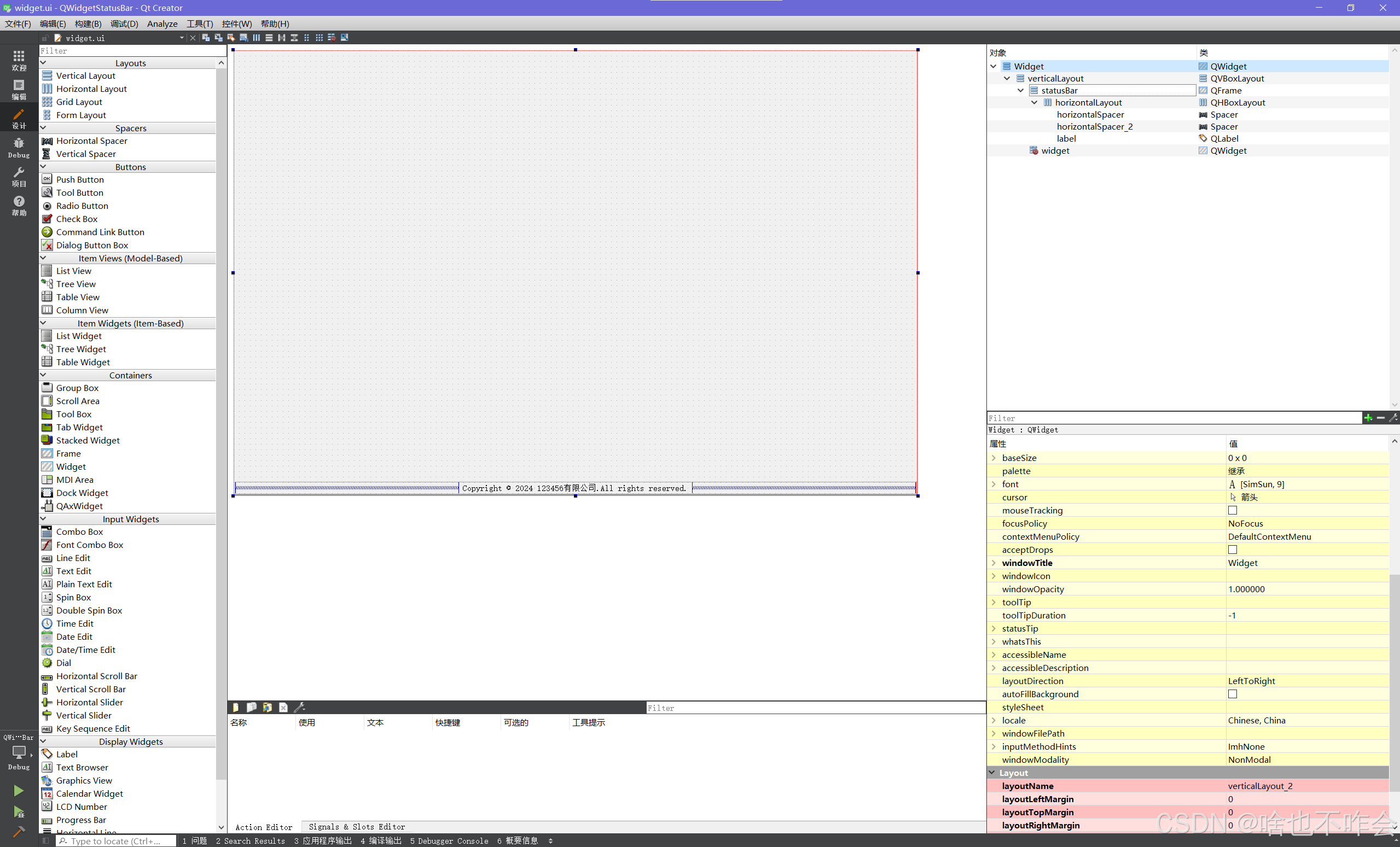Tick the acceptDrops checkbox

pyautogui.click(x=1232, y=550)
